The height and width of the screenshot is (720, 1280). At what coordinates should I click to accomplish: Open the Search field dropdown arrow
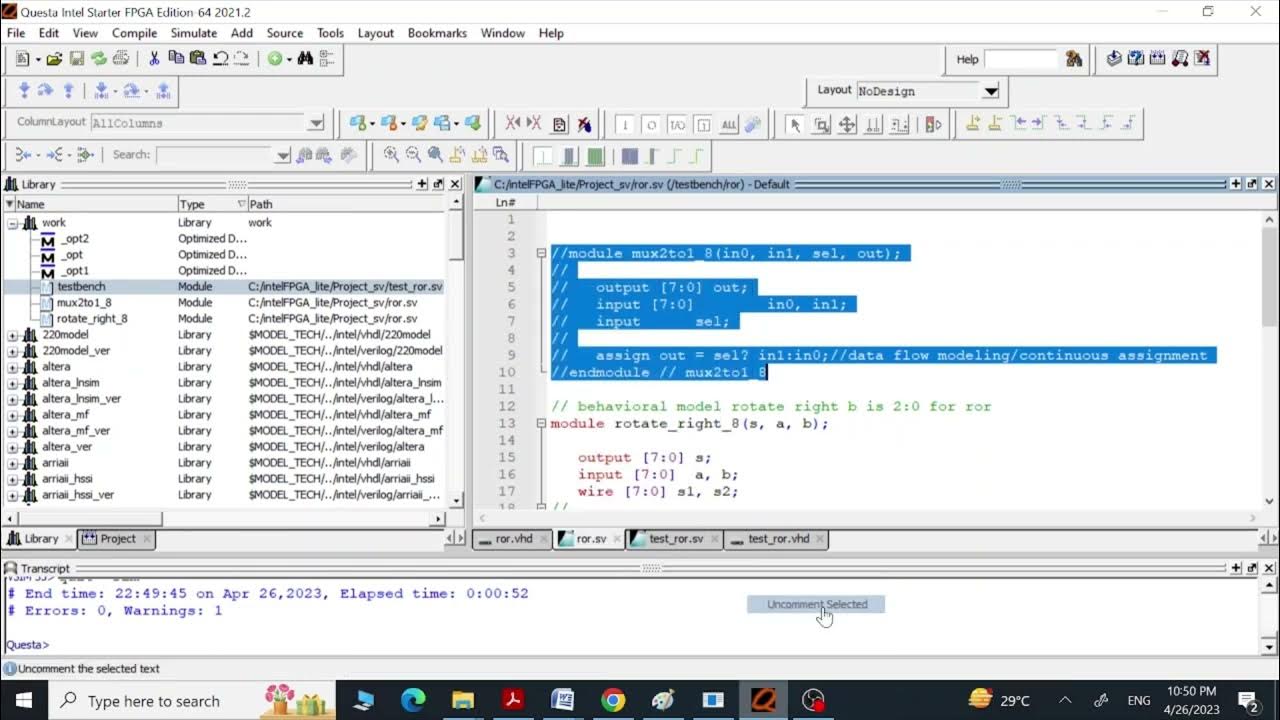point(283,155)
